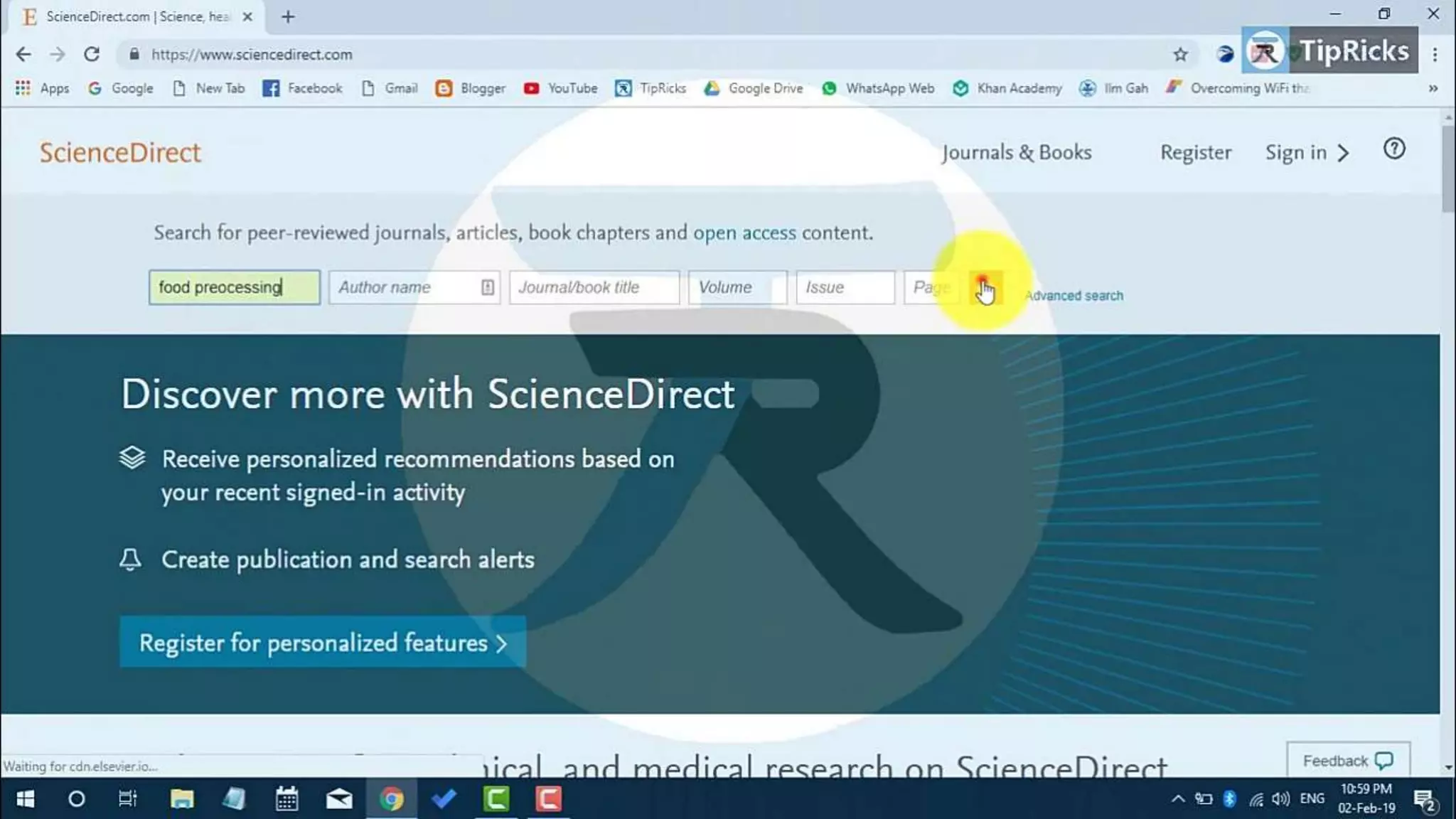Reload the page with the refresh icon
The image size is (1456, 819).
click(x=92, y=55)
